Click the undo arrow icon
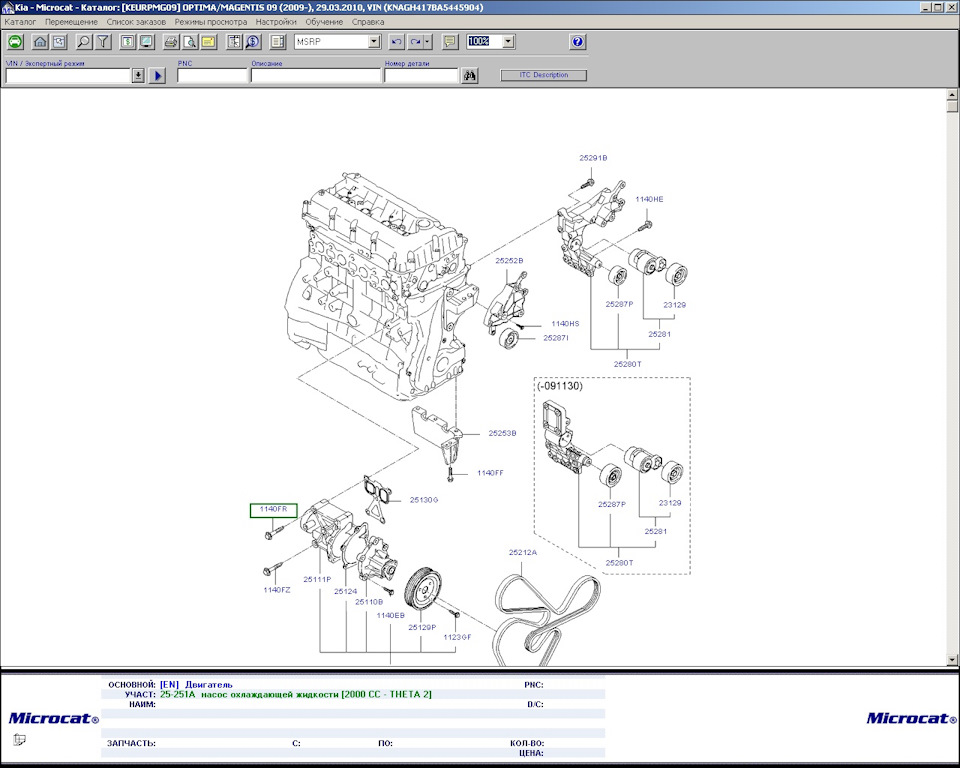Screen dimensions: 960x768 point(396,42)
